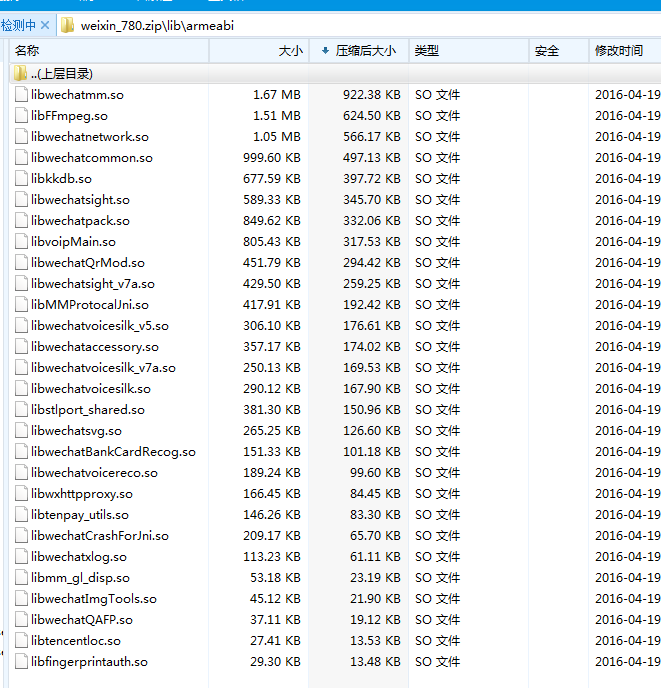The image size is (661, 688).
Task: Click libwechatsight_v7a.so file icon
Action: point(21,284)
